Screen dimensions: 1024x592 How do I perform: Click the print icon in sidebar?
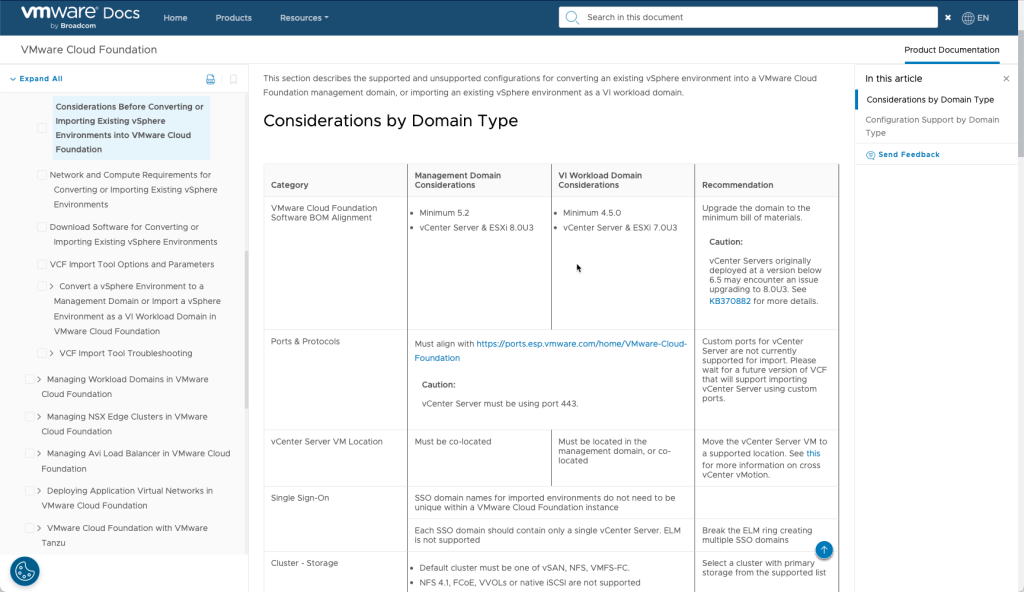coord(210,79)
